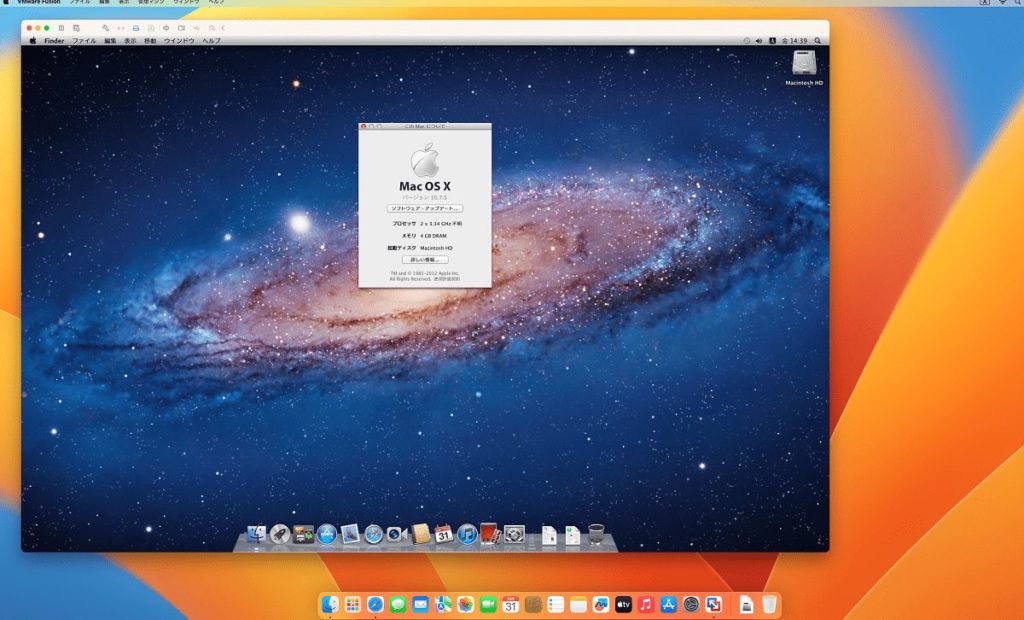The width and height of the screenshot is (1024, 620).
Task: Open the guest Apple menu
Action: click(33, 41)
